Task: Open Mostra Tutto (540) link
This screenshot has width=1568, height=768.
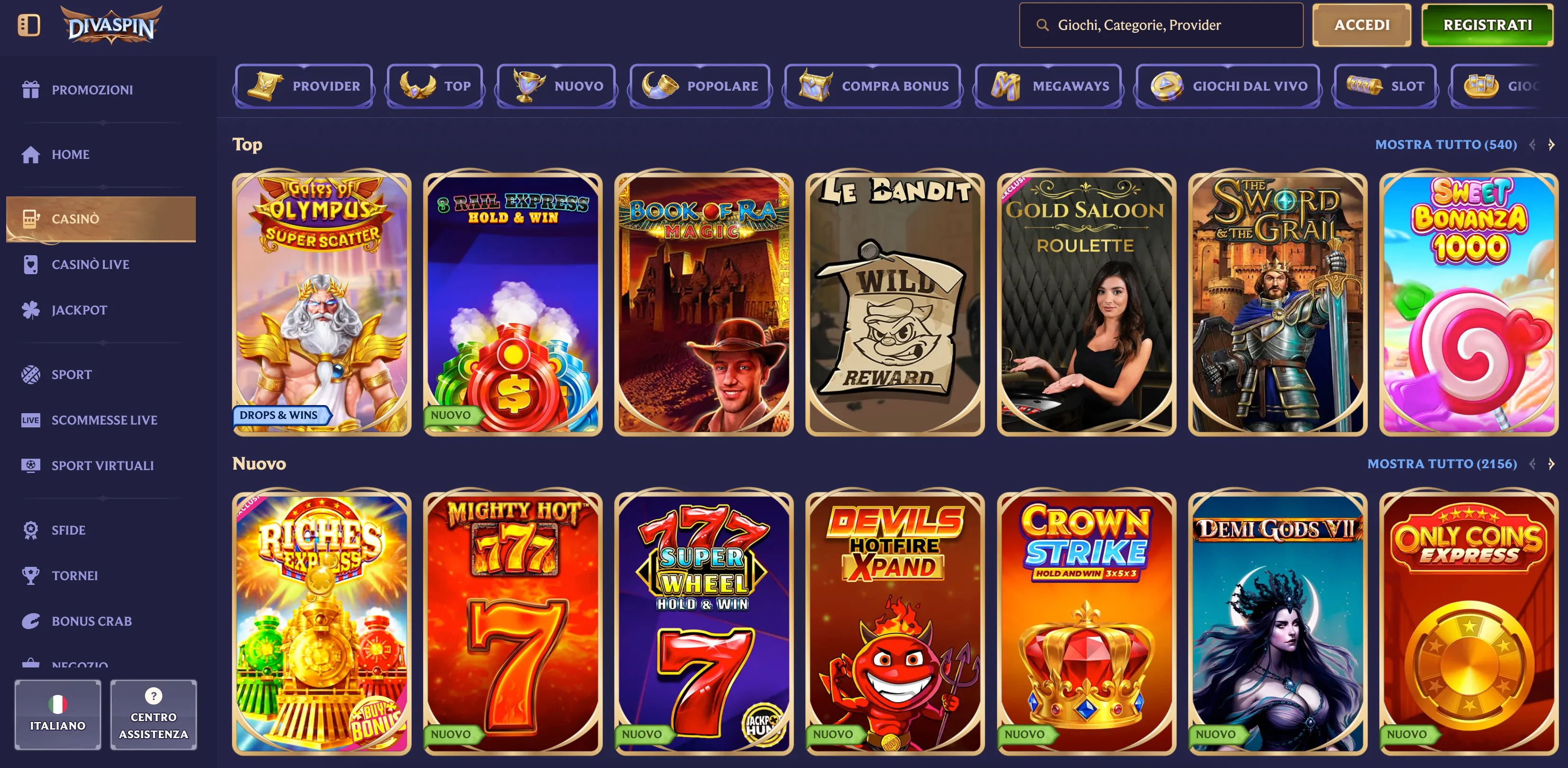Action: click(x=1446, y=144)
